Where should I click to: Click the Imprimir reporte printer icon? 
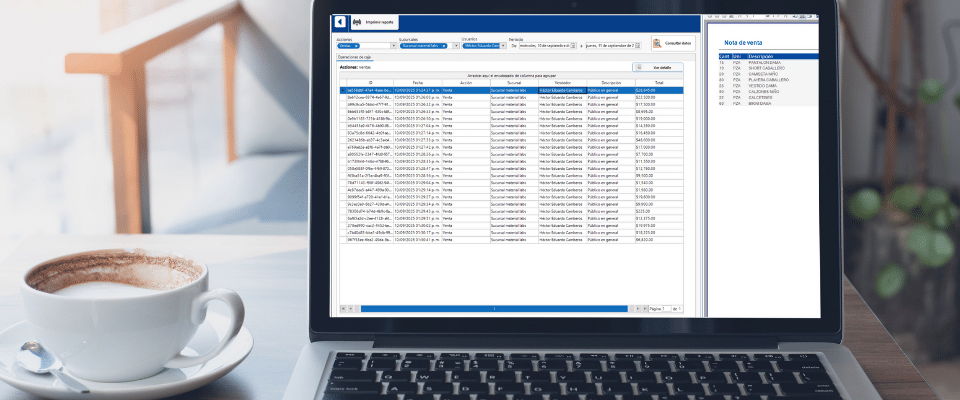(357, 22)
